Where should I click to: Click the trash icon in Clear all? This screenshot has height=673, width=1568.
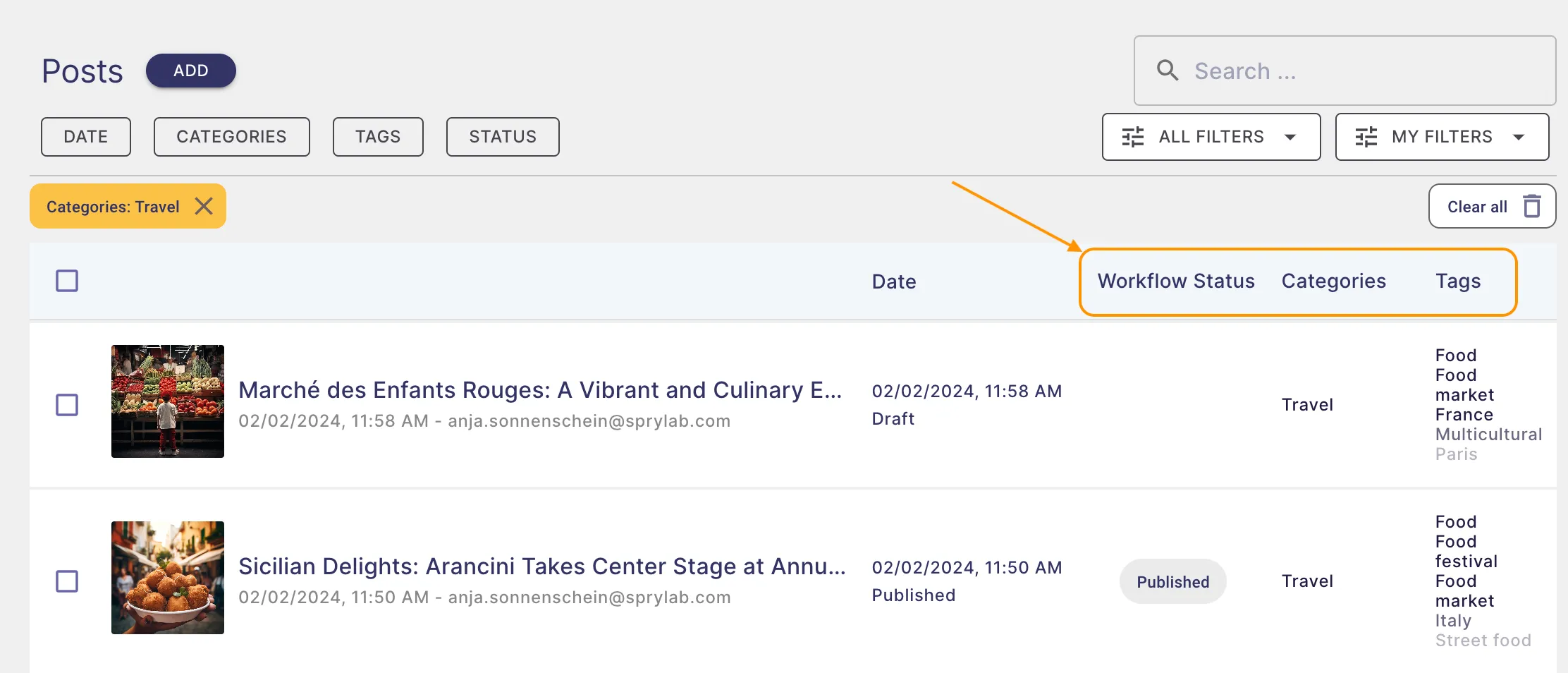click(x=1532, y=206)
